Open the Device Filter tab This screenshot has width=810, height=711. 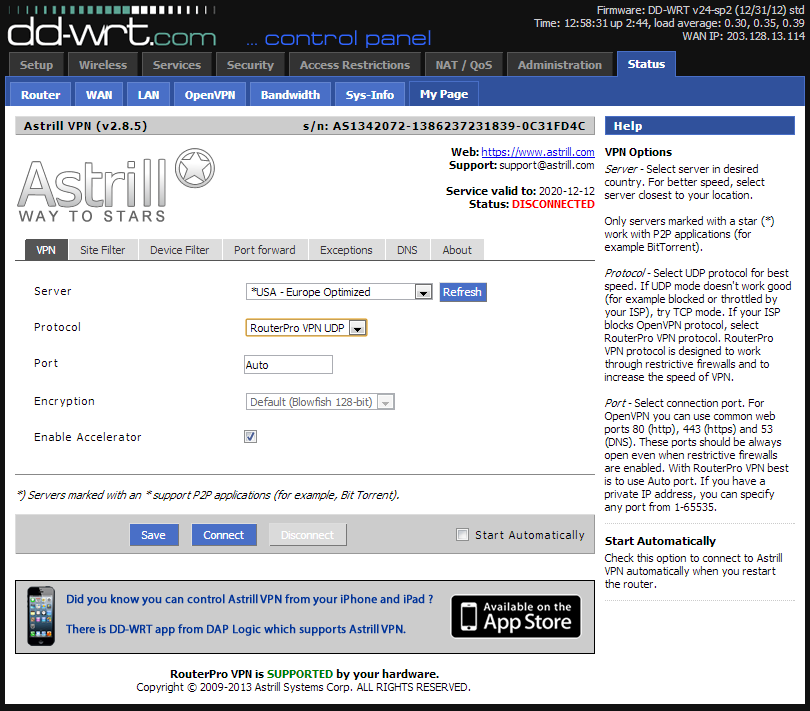click(180, 250)
